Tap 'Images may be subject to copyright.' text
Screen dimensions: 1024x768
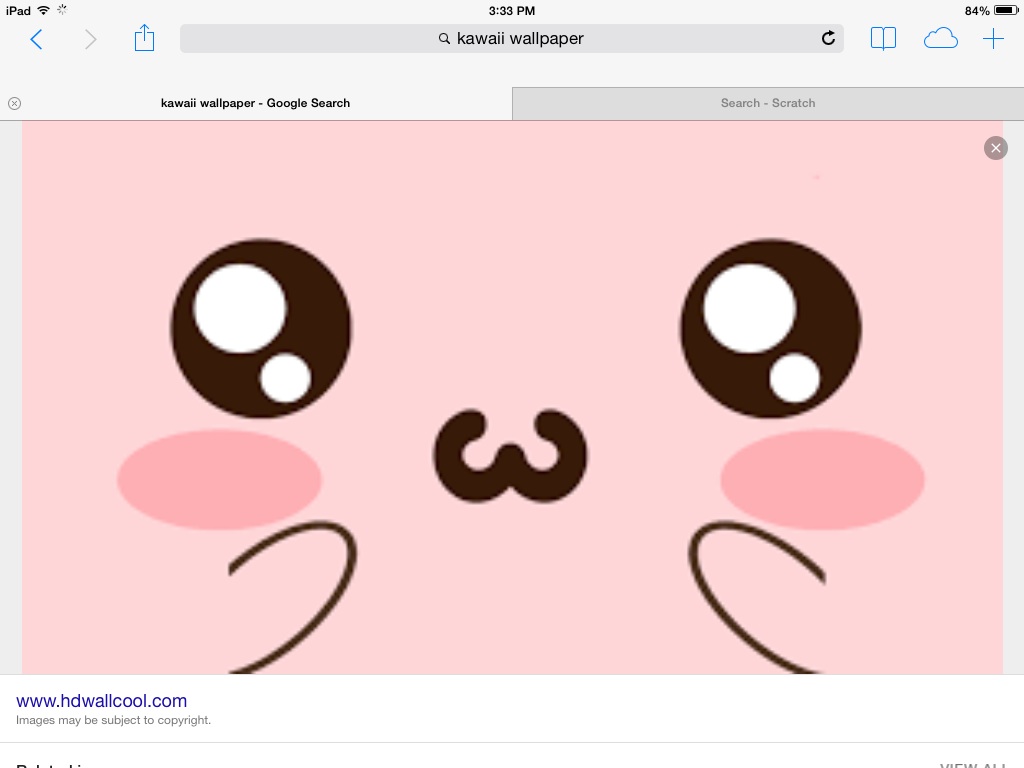pyautogui.click(x=113, y=720)
